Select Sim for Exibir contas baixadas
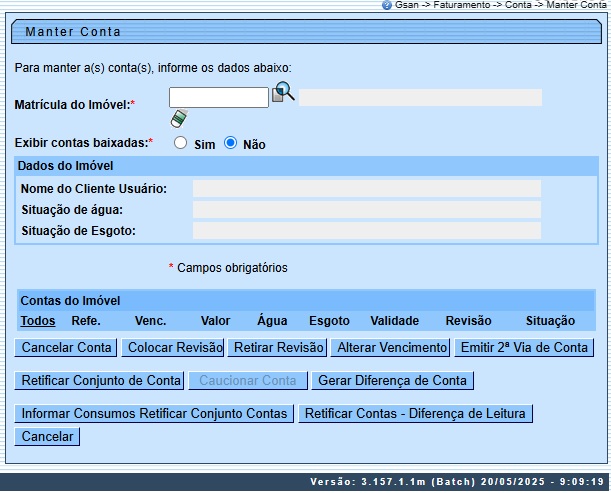Image resolution: width=611 pixels, height=493 pixels. (x=181, y=143)
